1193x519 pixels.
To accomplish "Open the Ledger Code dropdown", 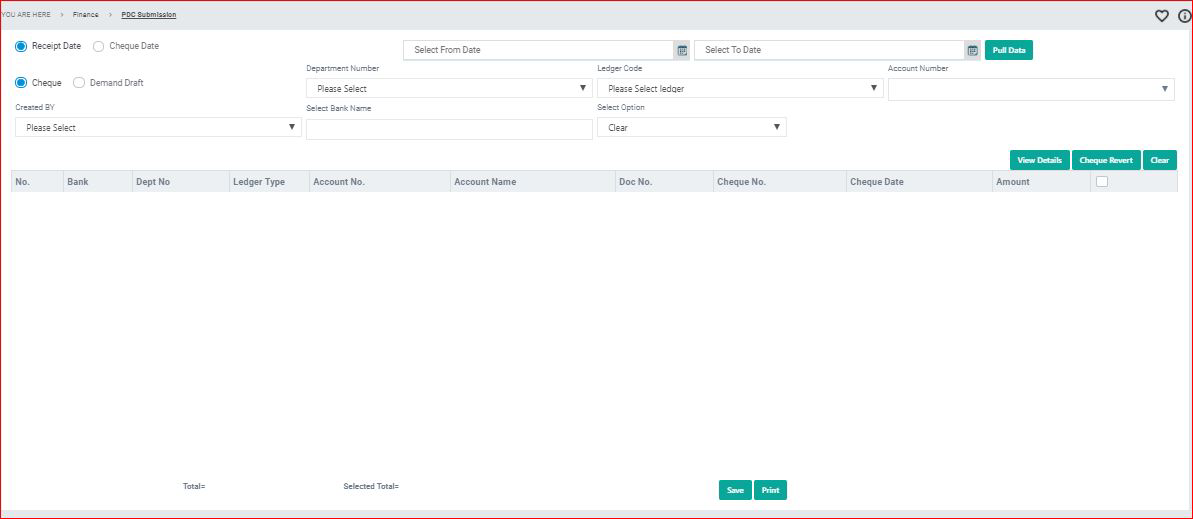I will point(740,89).
